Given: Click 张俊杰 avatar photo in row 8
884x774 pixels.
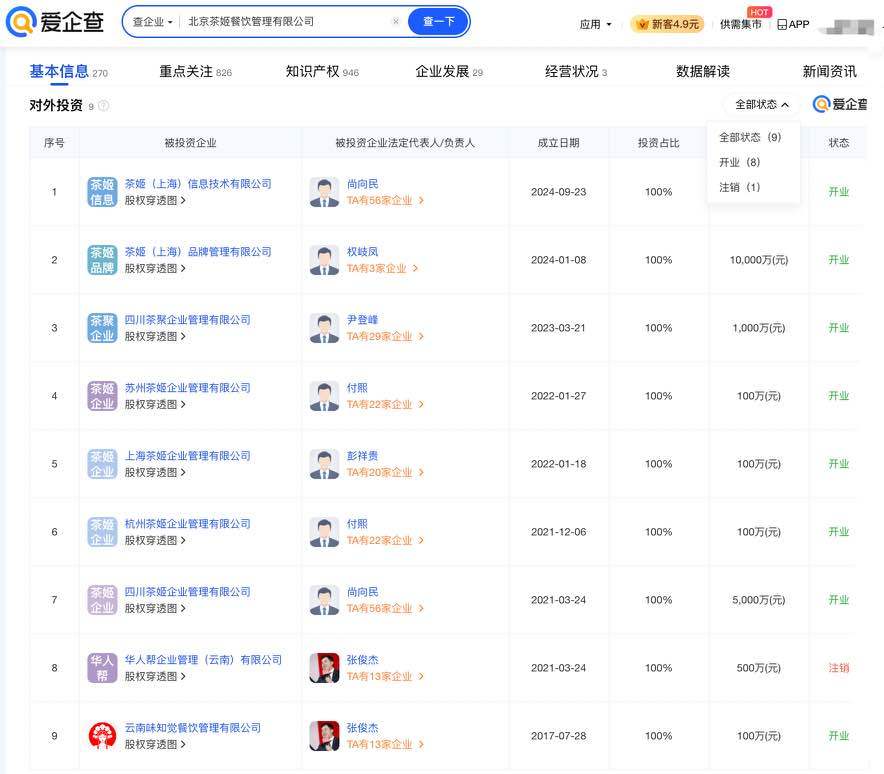Looking at the screenshot, I should [324, 668].
